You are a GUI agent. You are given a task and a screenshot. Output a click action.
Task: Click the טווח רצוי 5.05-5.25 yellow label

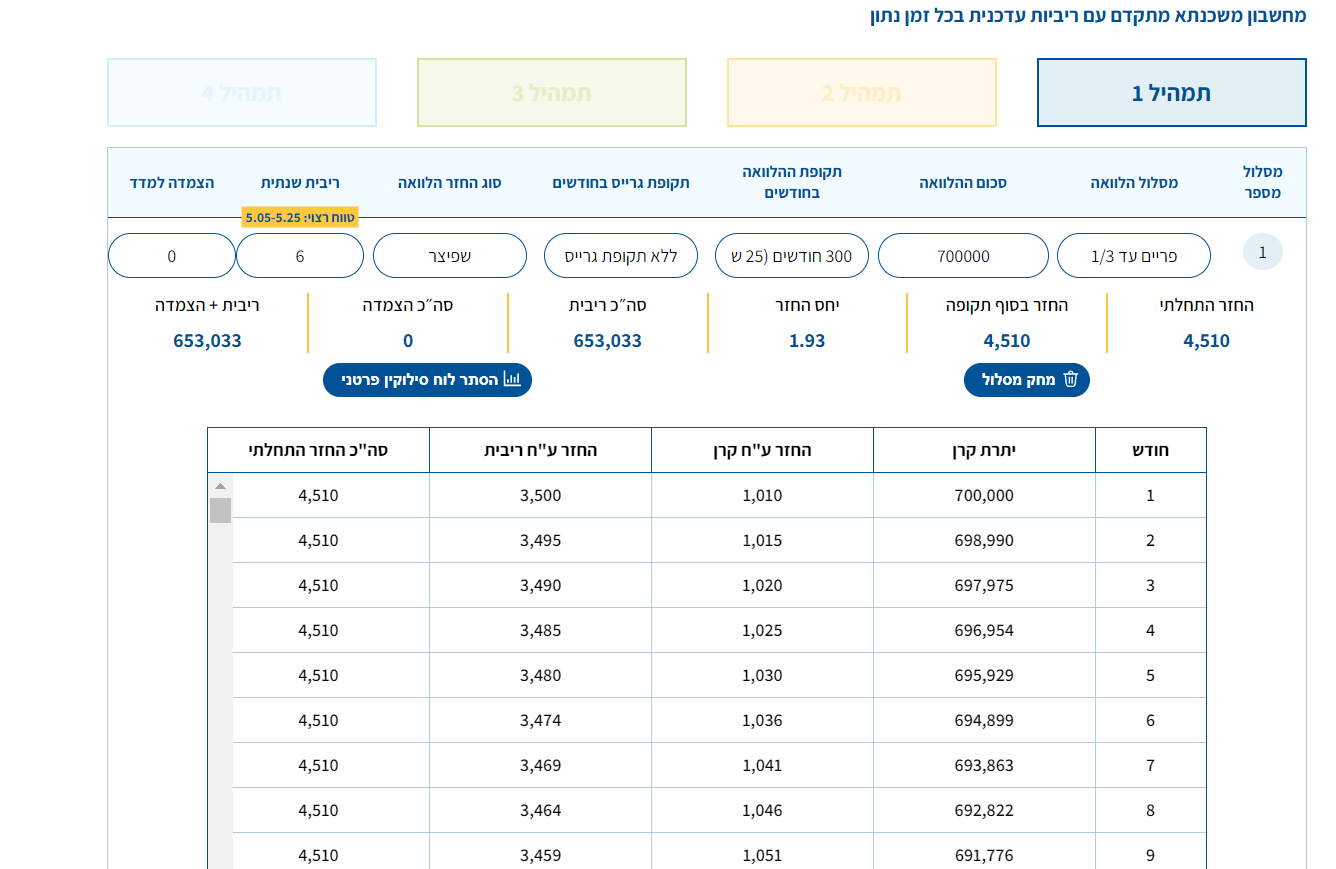pos(300,218)
